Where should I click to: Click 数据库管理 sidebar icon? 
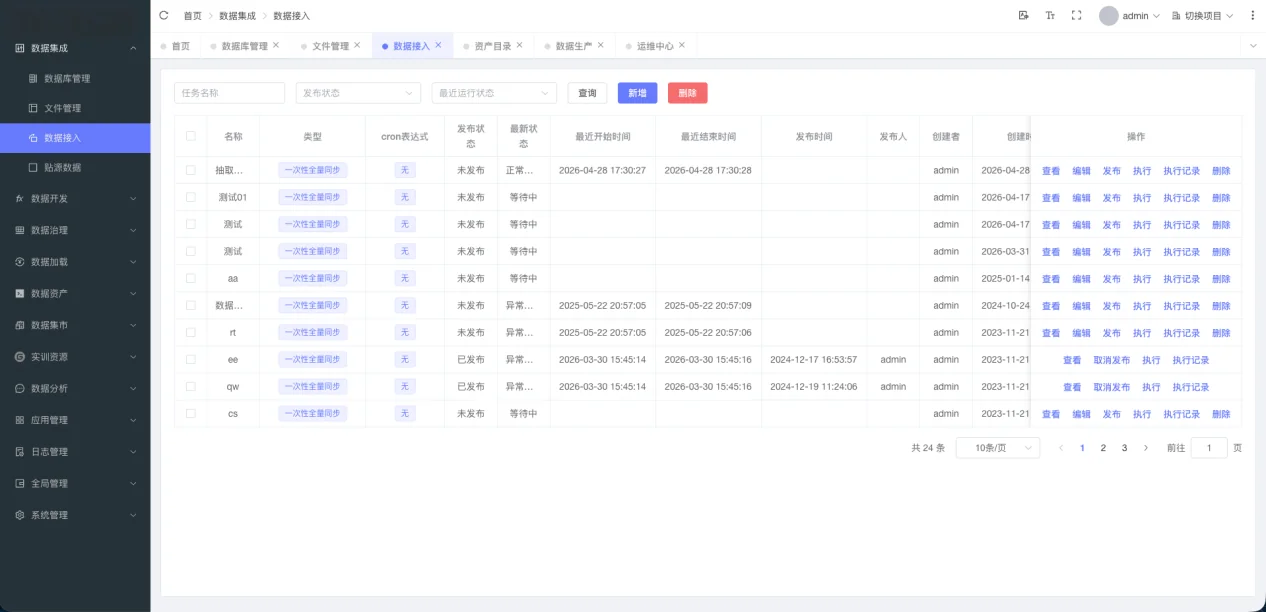click(x=33, y=78)
